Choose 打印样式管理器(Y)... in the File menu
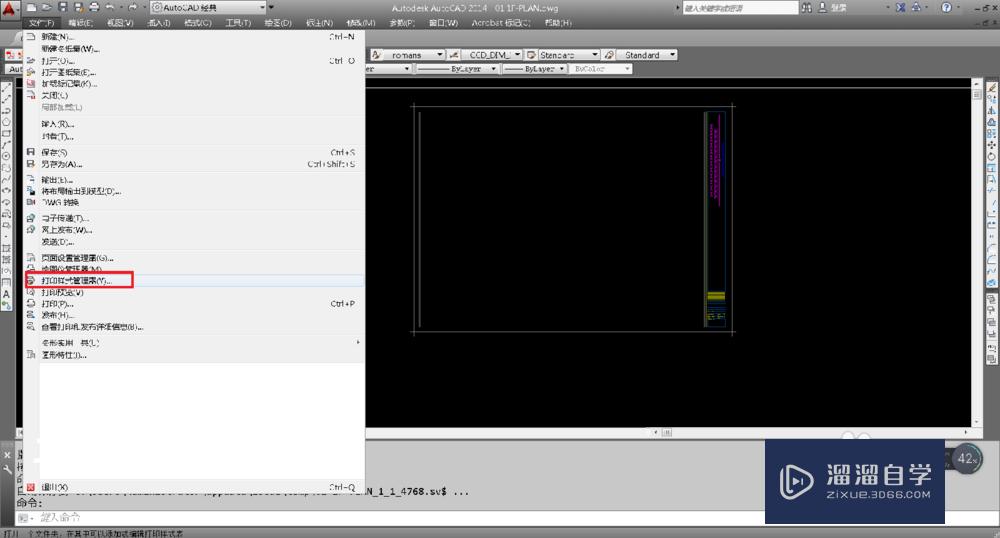Viewport: 1000px width, 538px height. 195,280
